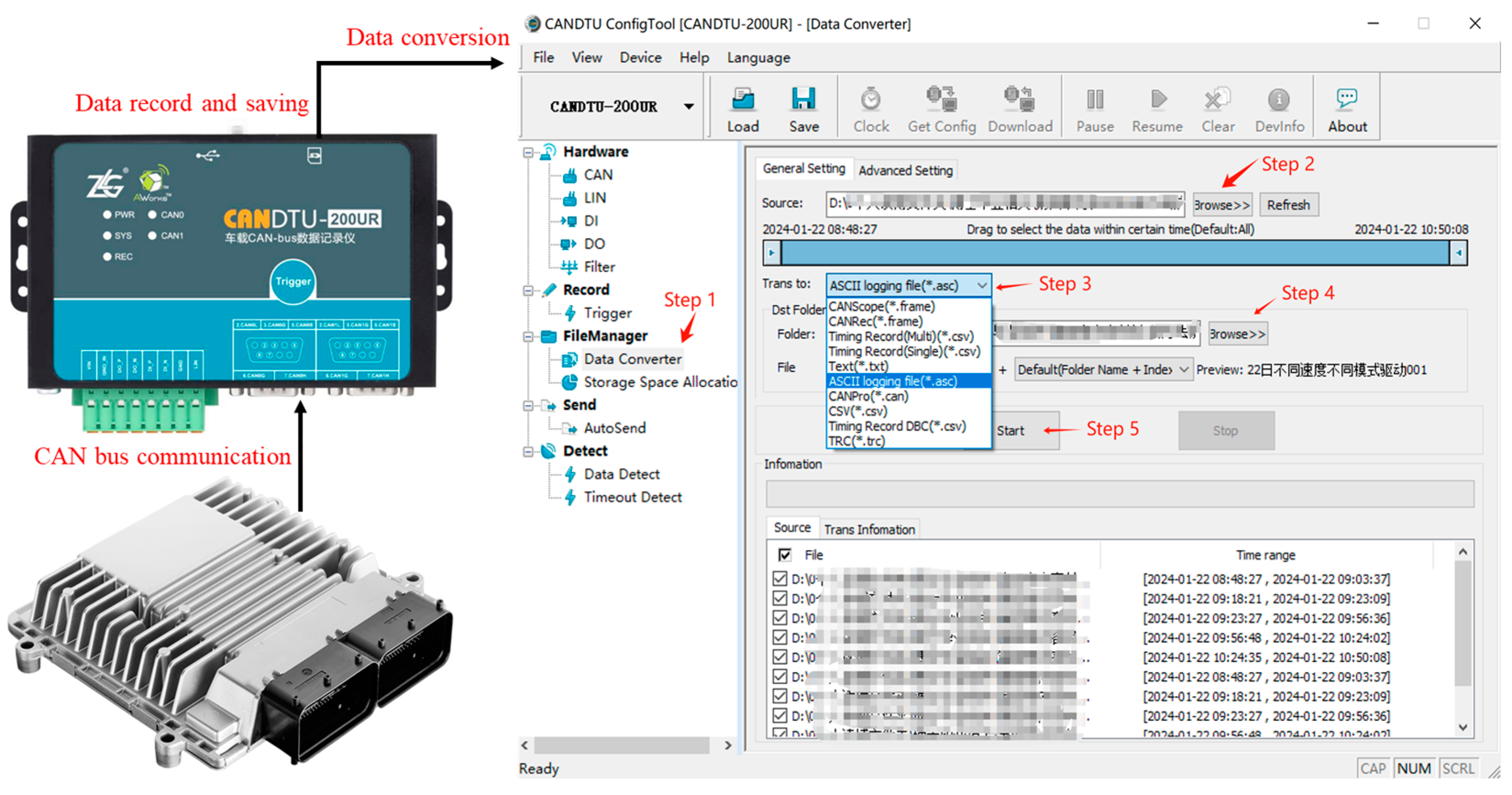The image size is (1512, 795).
Task: Choose TRC(*.trc) from the format list
Action: [856, 441]
